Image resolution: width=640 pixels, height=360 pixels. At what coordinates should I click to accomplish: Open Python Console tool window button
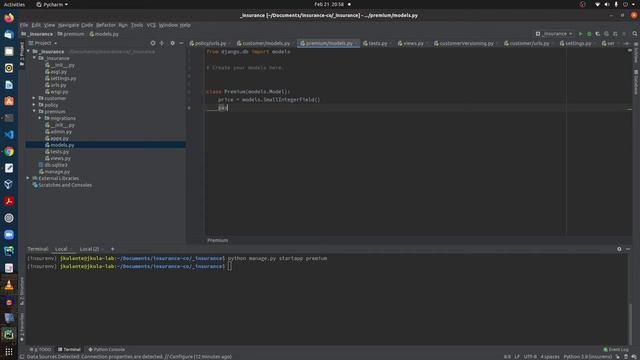(x=107, y=349)
